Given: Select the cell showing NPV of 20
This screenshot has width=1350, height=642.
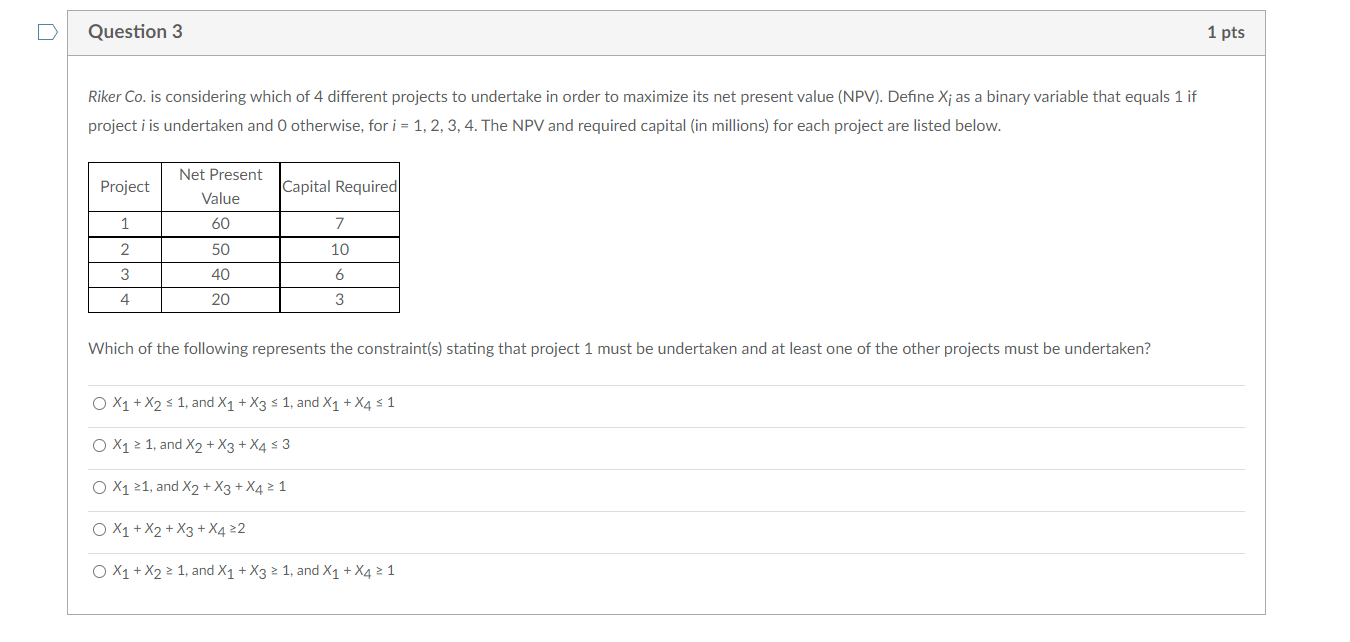Looking at the screenshot, I should (219, 299).
